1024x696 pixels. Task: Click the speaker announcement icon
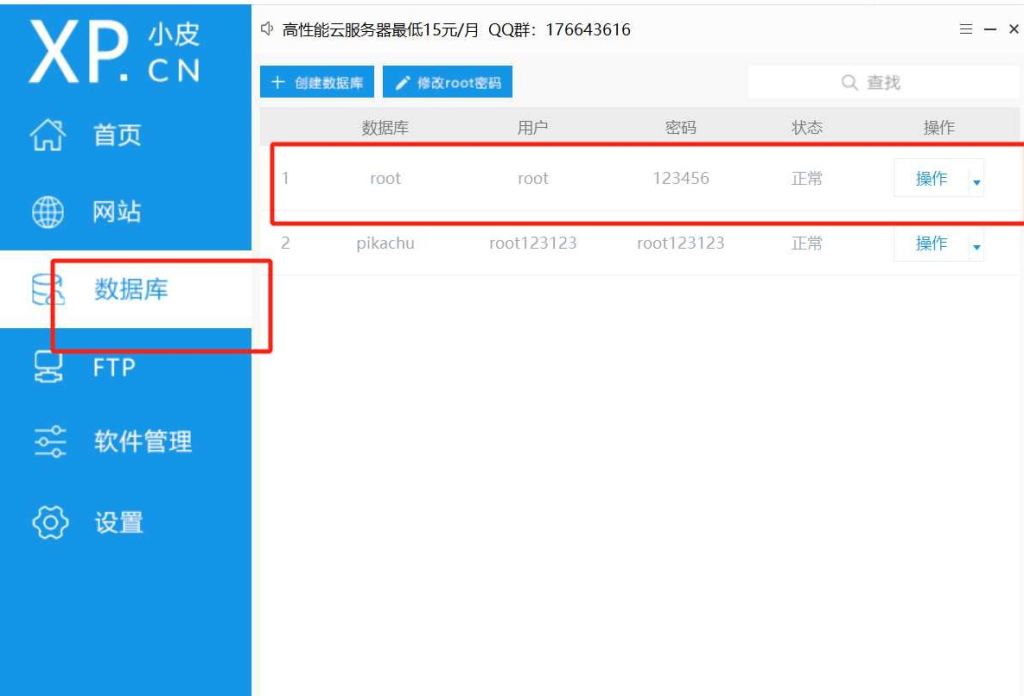(267, 29)
